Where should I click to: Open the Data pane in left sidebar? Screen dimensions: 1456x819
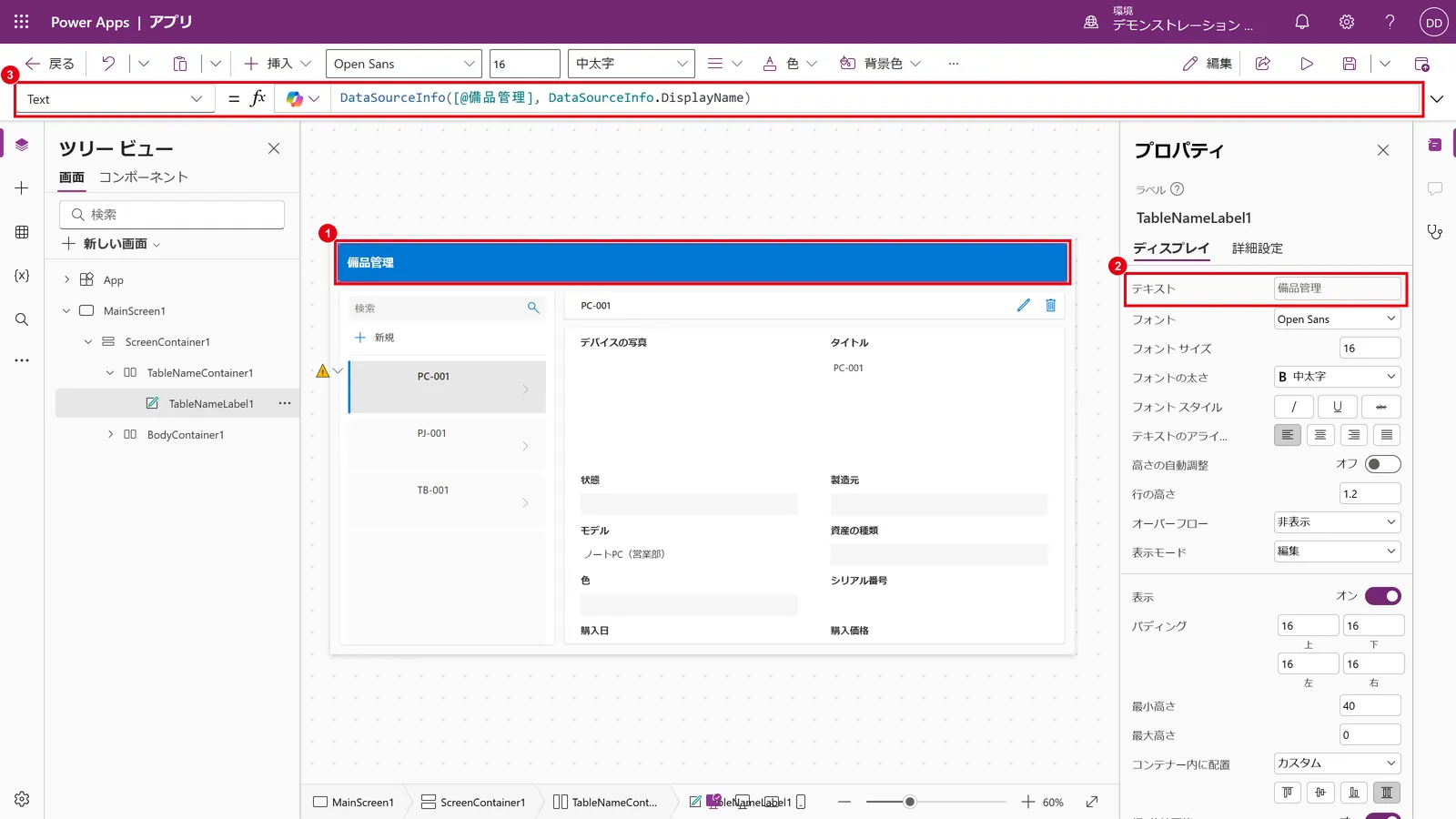click(x=22, y=232)
